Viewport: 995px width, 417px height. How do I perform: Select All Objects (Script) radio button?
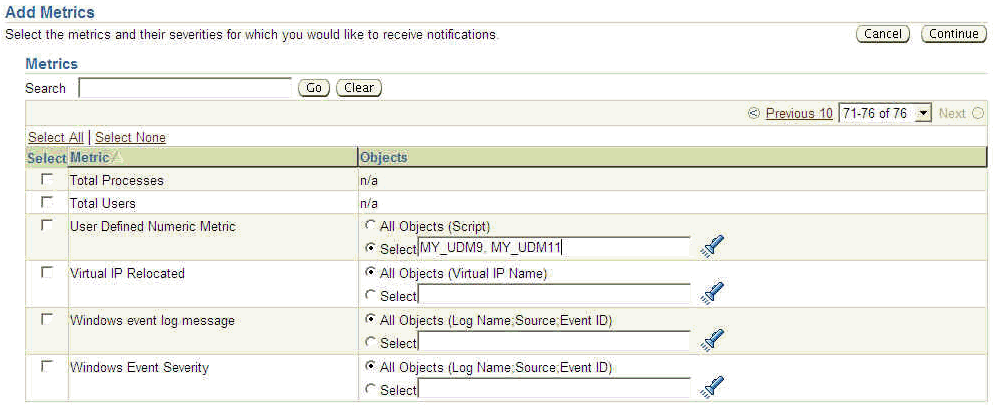pyautogui.click(x=370, y=225)
